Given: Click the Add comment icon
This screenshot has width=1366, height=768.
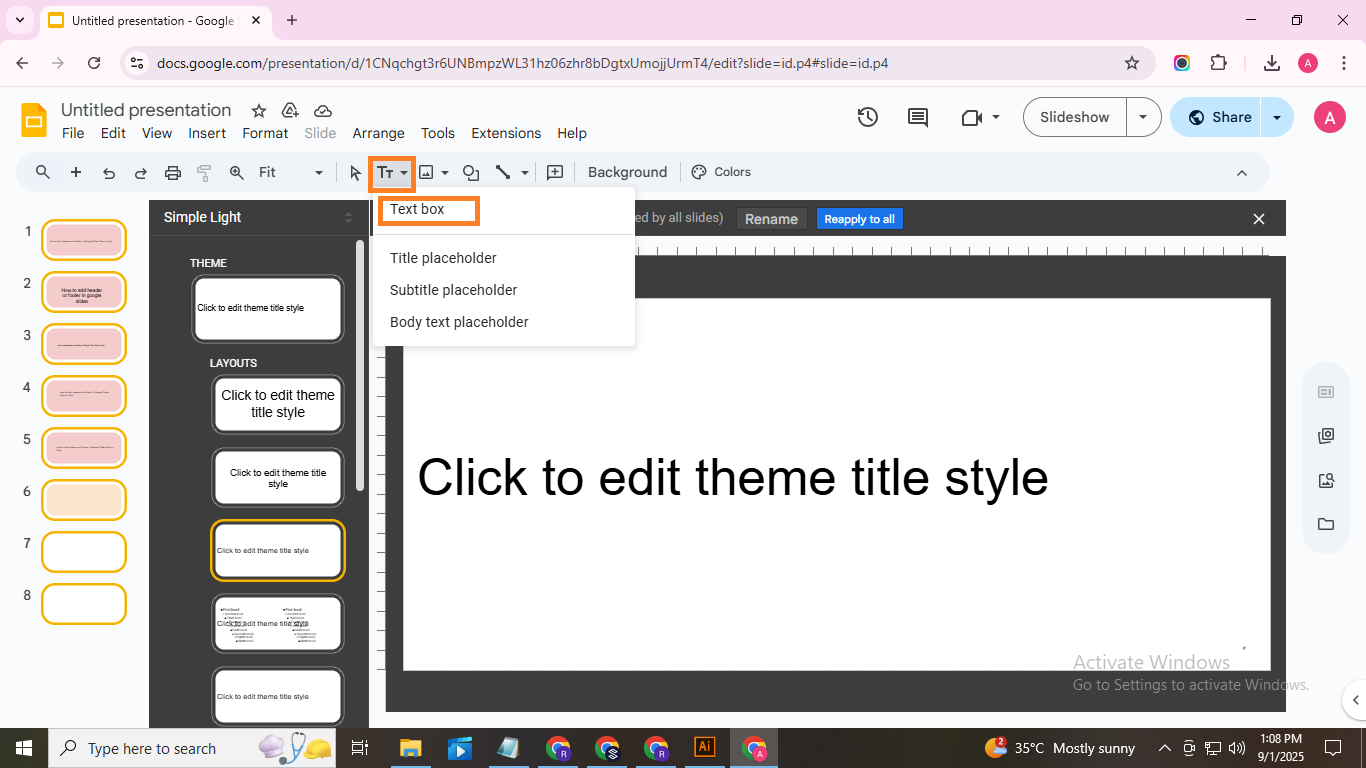Looking at the screenshot, I should (555, 173).
